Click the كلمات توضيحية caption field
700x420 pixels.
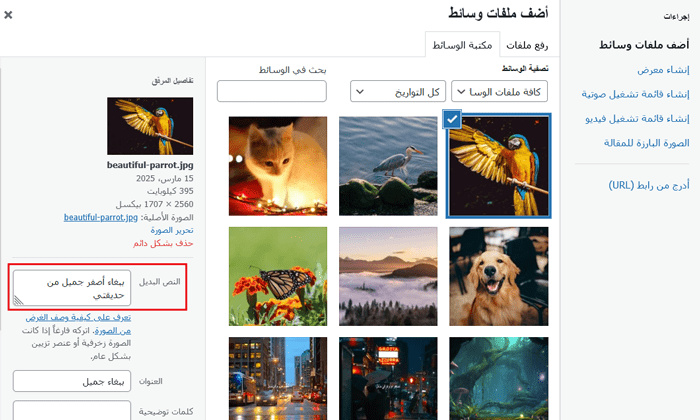[72, 411]
